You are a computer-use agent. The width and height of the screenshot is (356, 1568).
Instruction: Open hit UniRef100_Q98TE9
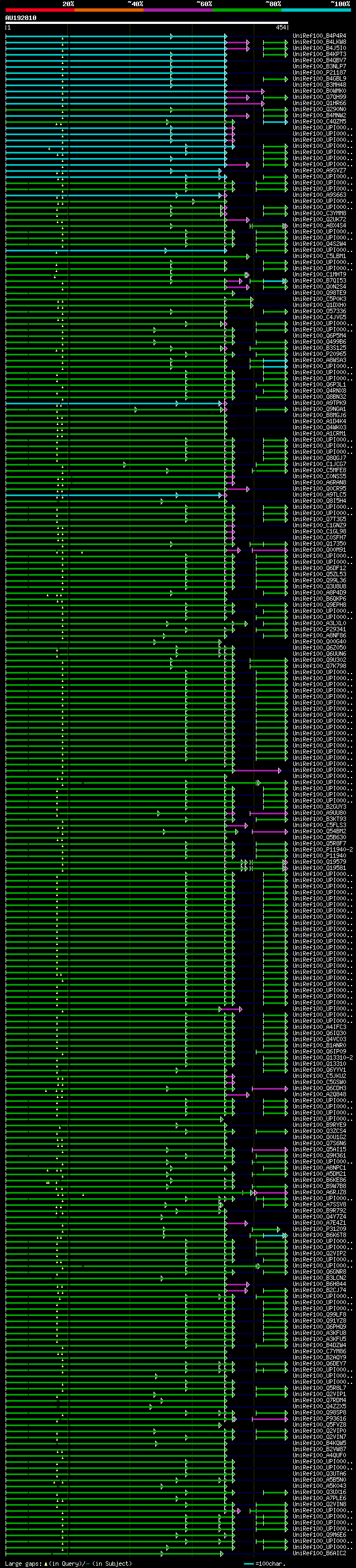coord(319,293)
